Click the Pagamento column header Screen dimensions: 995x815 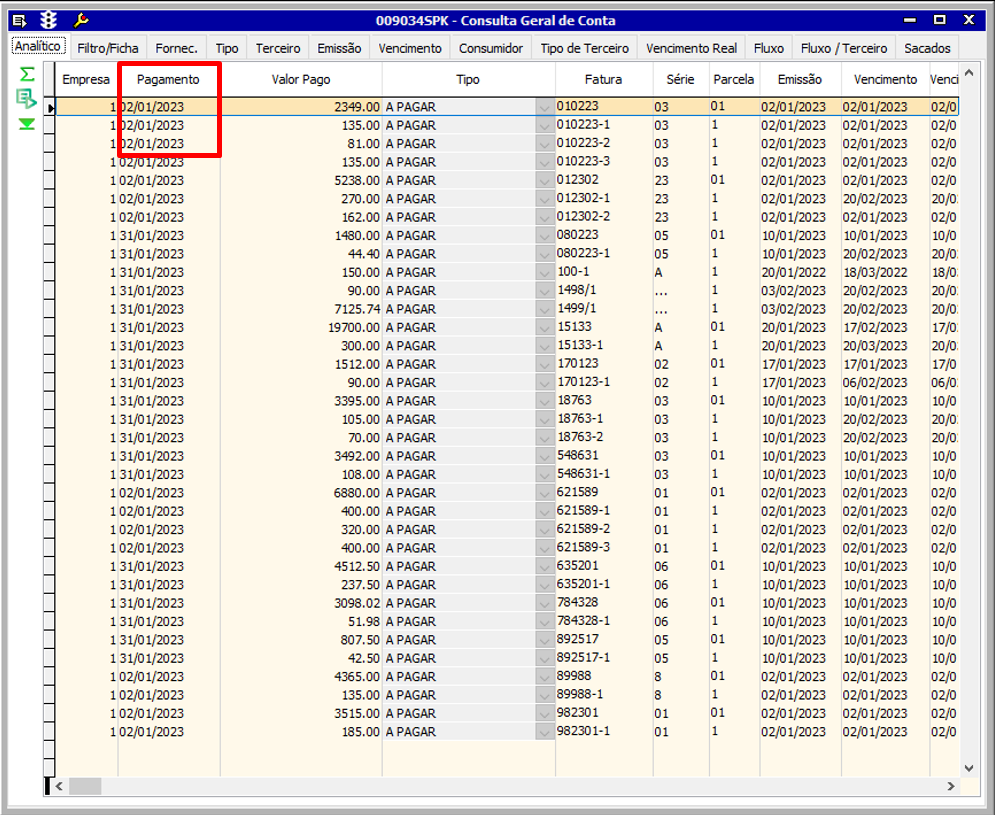coord(168,79)
